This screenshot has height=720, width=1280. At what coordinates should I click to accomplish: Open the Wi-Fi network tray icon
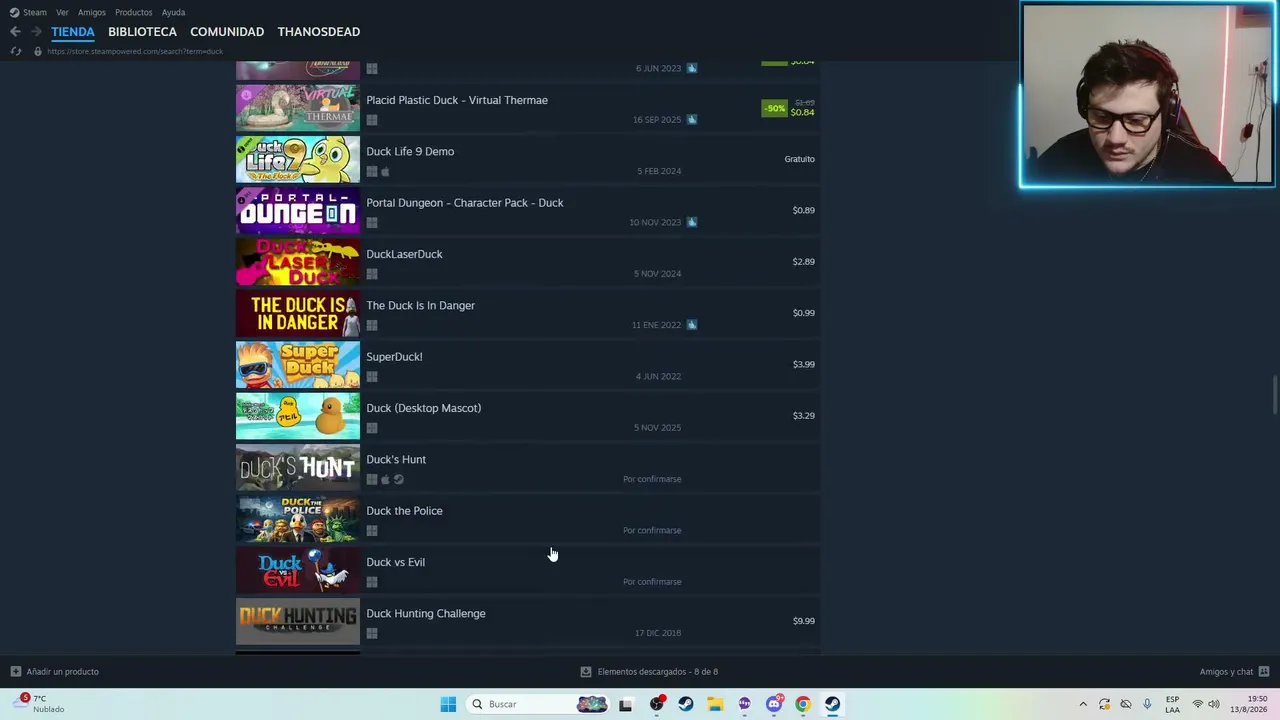1197,704
